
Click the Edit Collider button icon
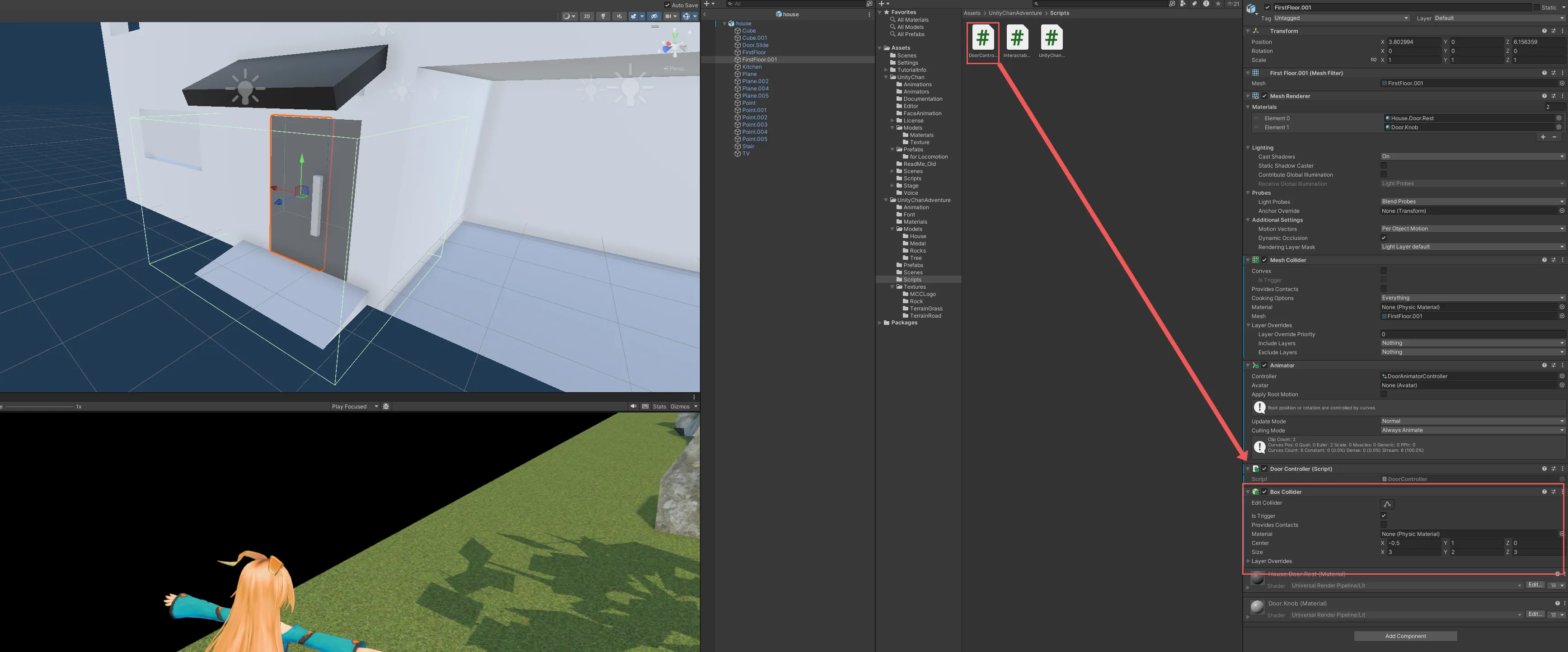pyautogui.click(x=1387, y=504)
